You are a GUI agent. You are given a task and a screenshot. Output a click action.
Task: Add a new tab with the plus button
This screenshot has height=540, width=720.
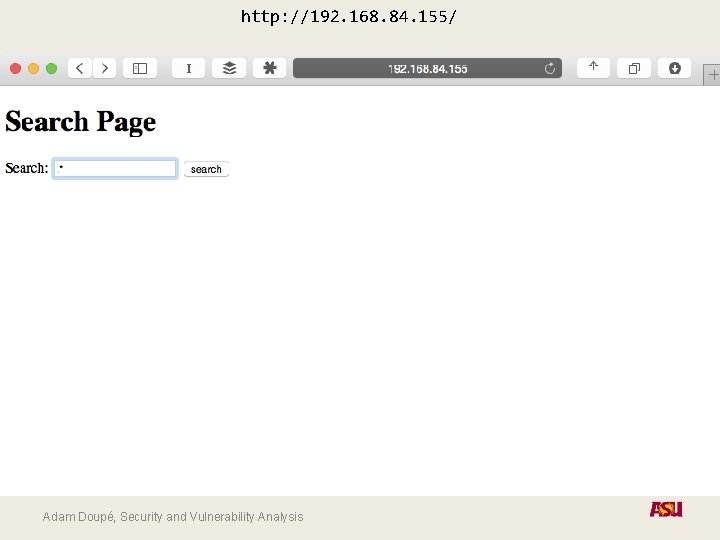(x=713, y=74)
